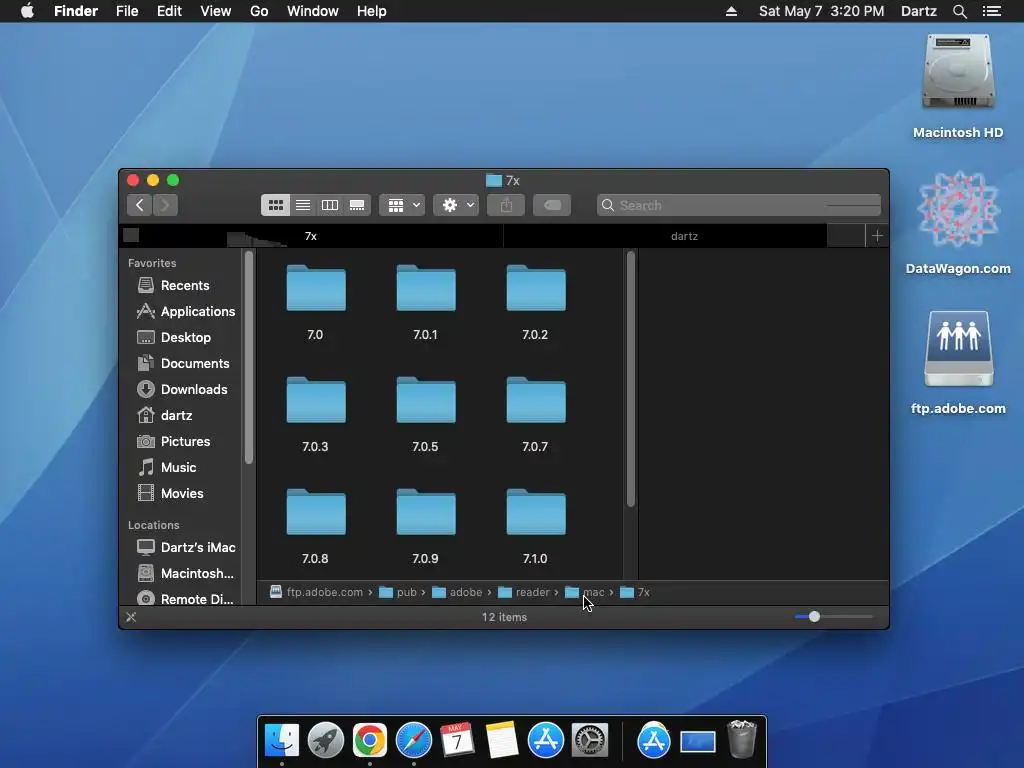Go to mac in path bar
Screen dimensions: 1024x768
[584, 592]
